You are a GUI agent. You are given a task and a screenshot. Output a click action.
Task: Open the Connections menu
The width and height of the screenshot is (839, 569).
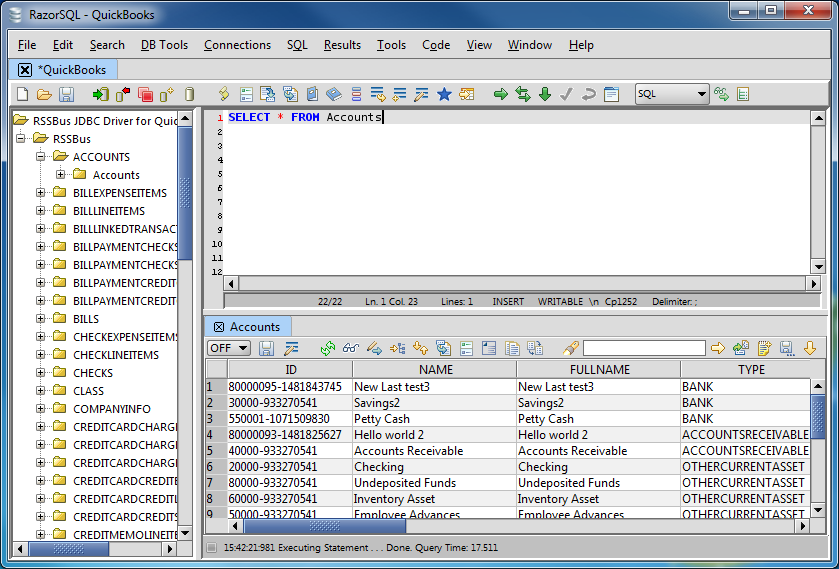pos(237,45)
